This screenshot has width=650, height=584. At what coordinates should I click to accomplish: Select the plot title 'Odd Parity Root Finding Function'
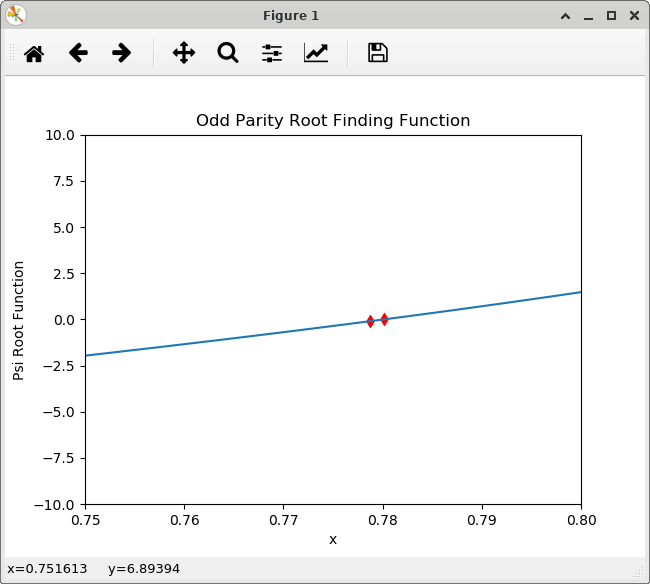pyautogui.click(x=332, y=121)
